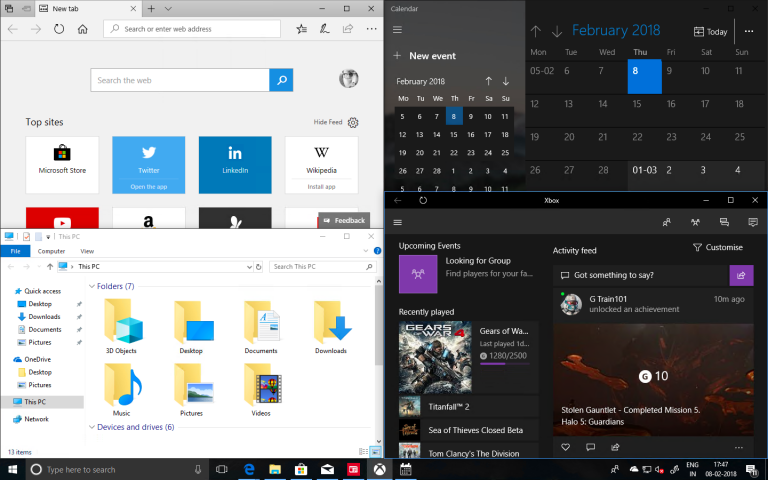This screenshot has width=768, height=480.
Task: Open Looking for Group purple tile
Action: 418,274
